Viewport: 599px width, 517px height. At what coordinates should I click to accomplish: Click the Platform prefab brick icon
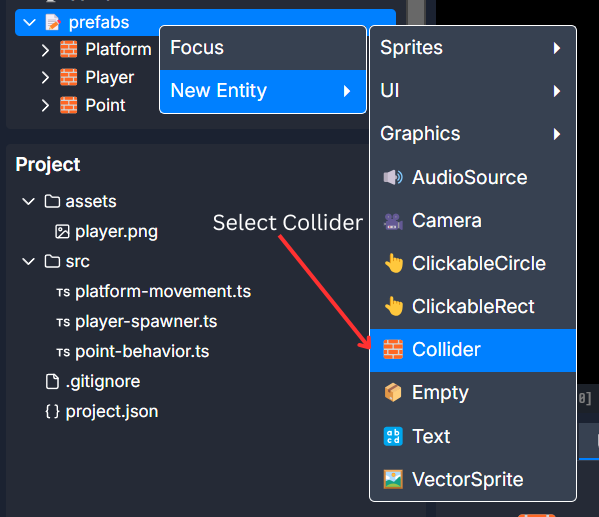pos(69,49)
